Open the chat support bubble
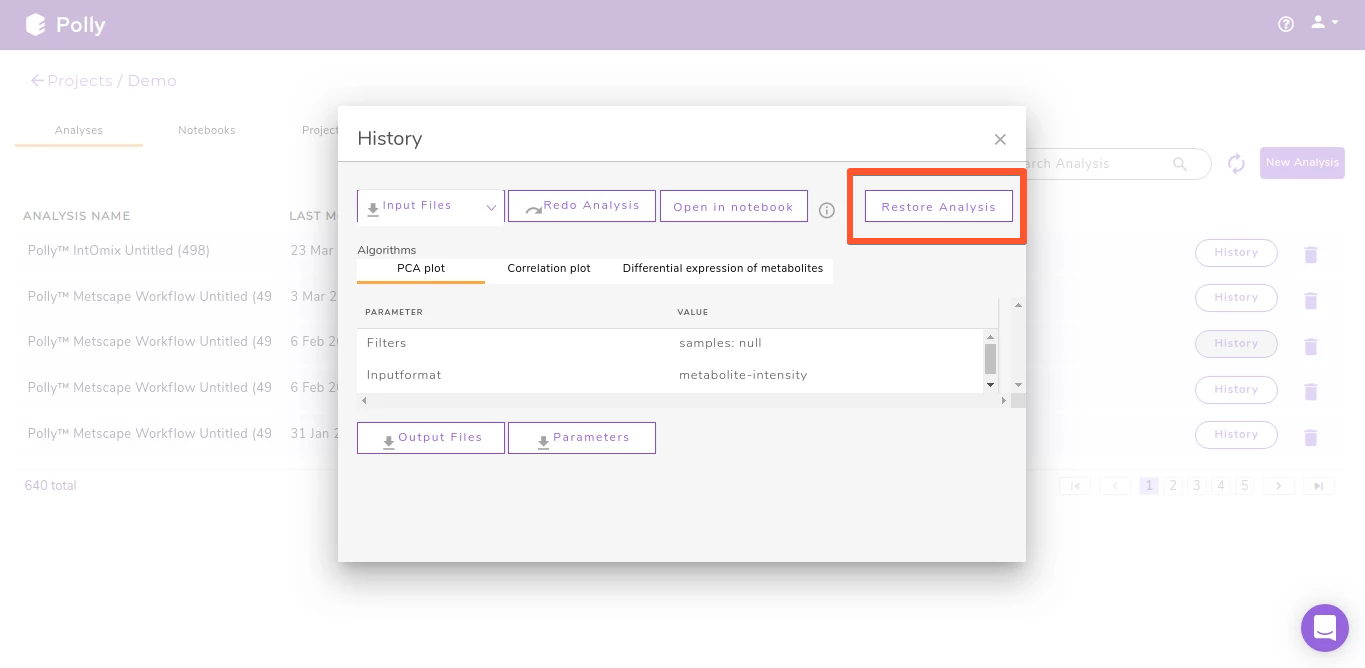1365x668 pixels. [1325, 628]
